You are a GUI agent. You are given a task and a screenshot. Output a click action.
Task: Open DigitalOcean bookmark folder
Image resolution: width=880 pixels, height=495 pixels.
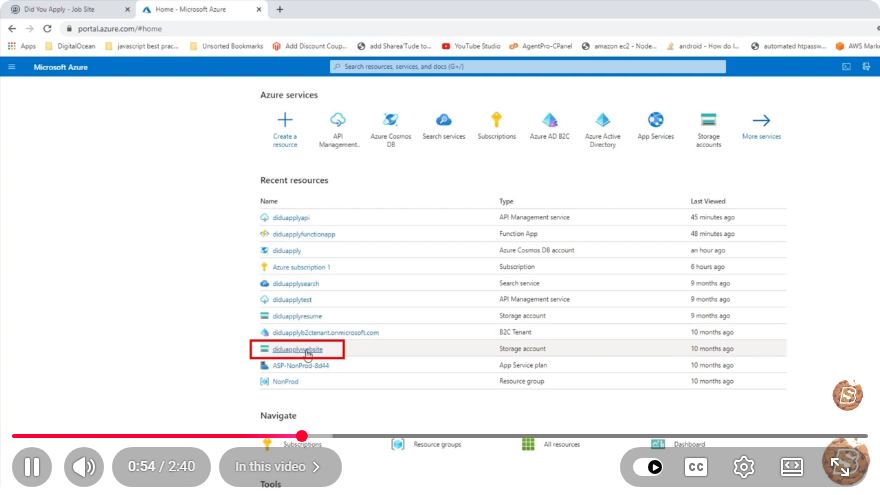click(70, 46)
